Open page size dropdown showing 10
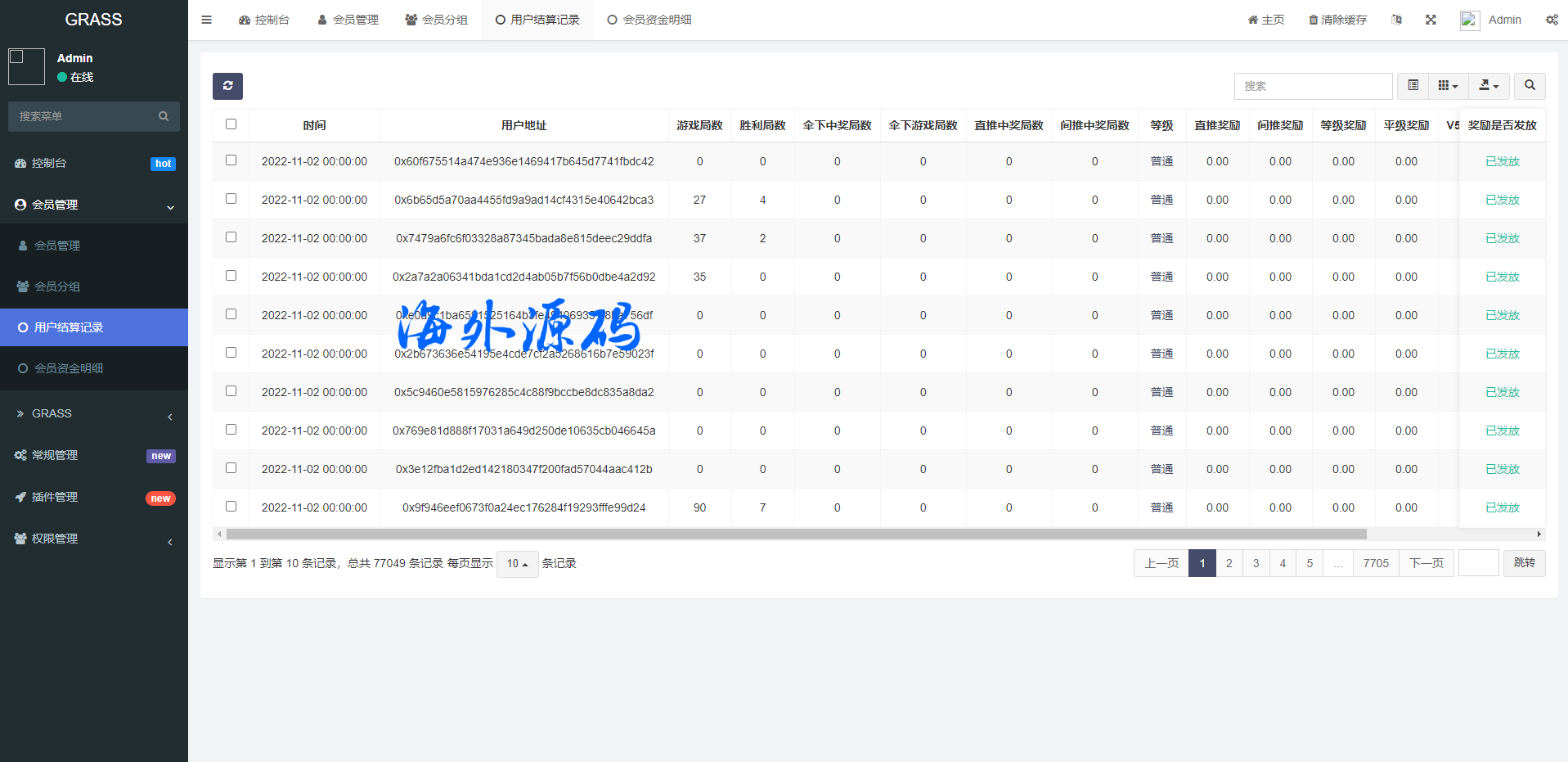Screen dimensions: 1568x762 [517, 564]
